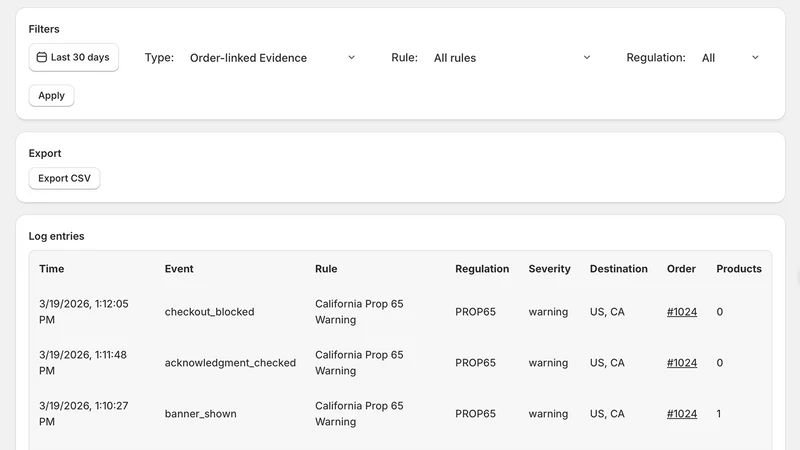Click the Export section heading
The height and width of the screenshot is (450, 800).
(x=45, y=153)
